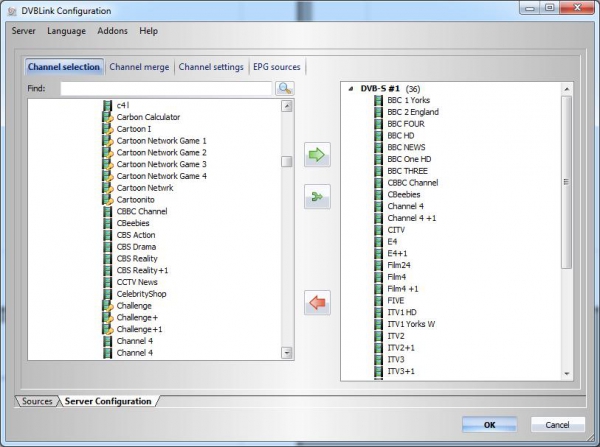Image resolution: width=600 pixels, height=447 pixels.
Task: Click the film icon beside BBC FOUR
Action: (378, 124)
